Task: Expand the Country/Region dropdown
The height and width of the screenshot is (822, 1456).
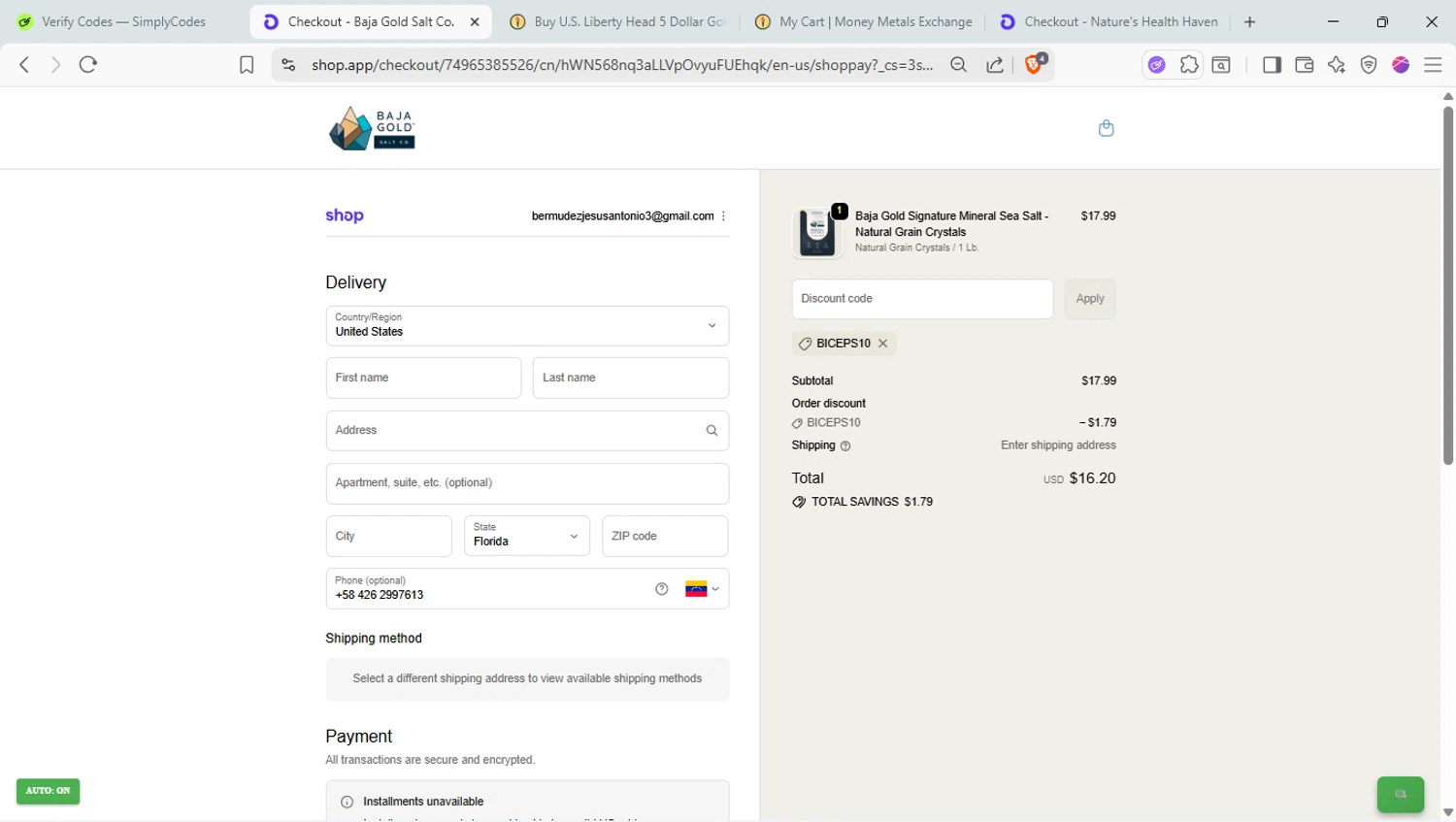Action: (x=527, y=326)
